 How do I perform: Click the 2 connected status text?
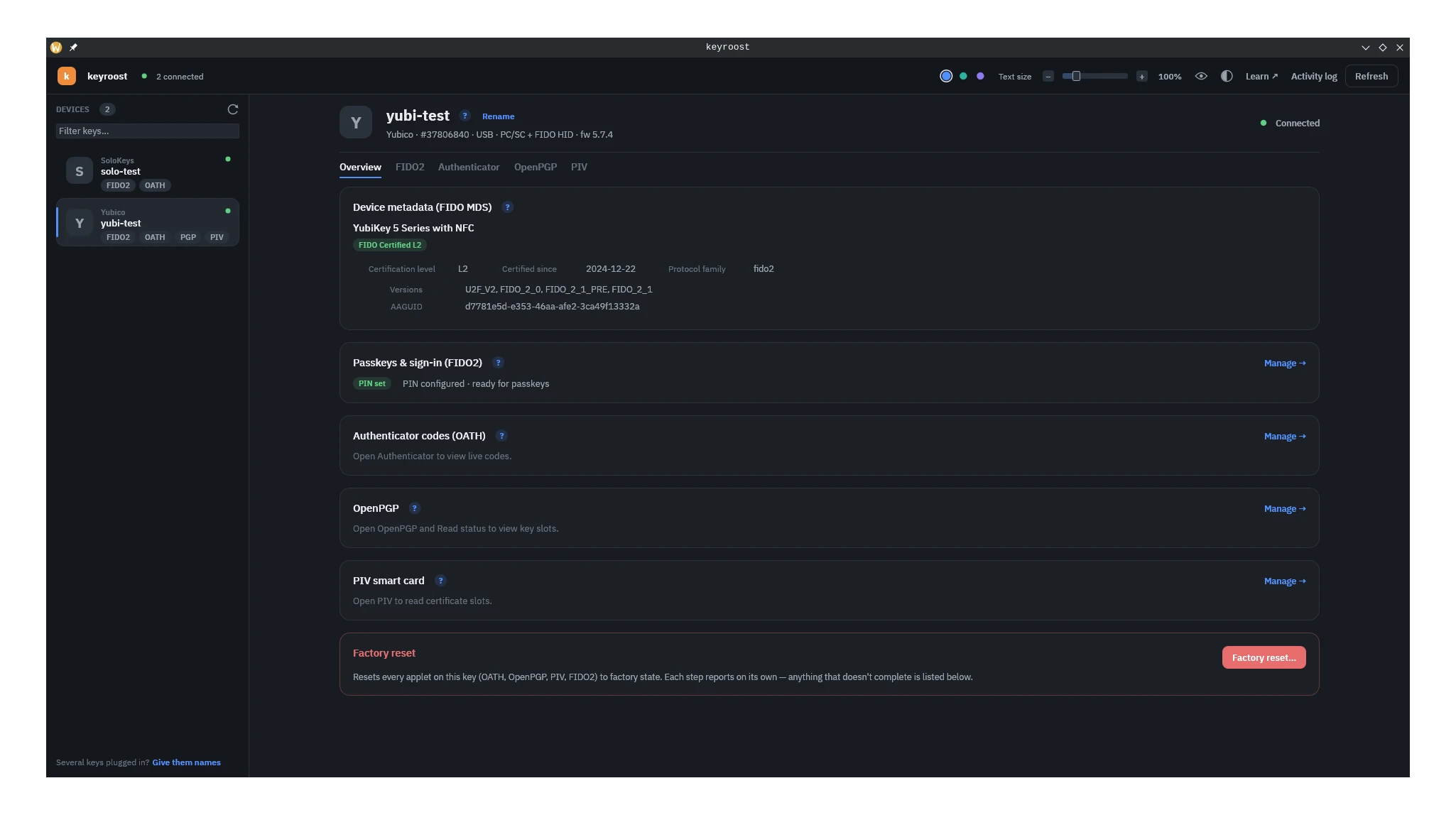point(180,77)
